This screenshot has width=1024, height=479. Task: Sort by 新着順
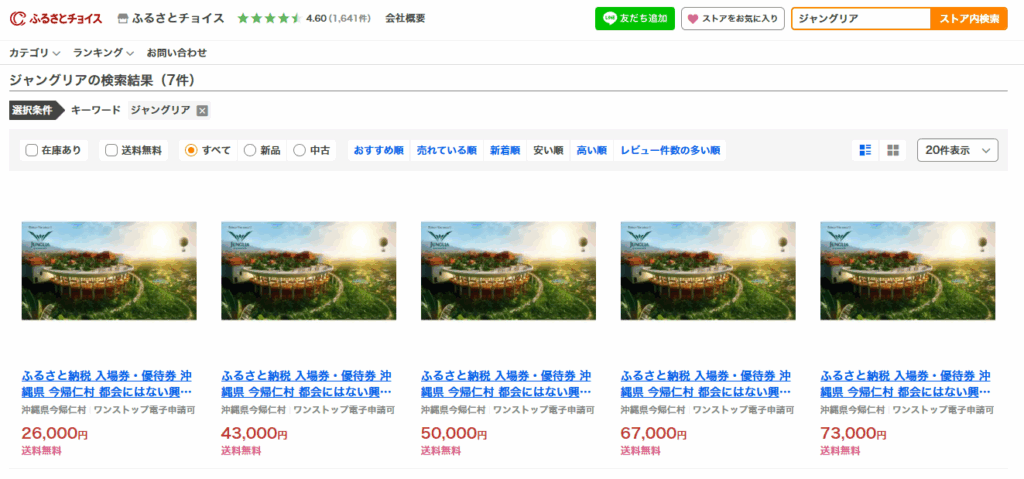point(505,150)
